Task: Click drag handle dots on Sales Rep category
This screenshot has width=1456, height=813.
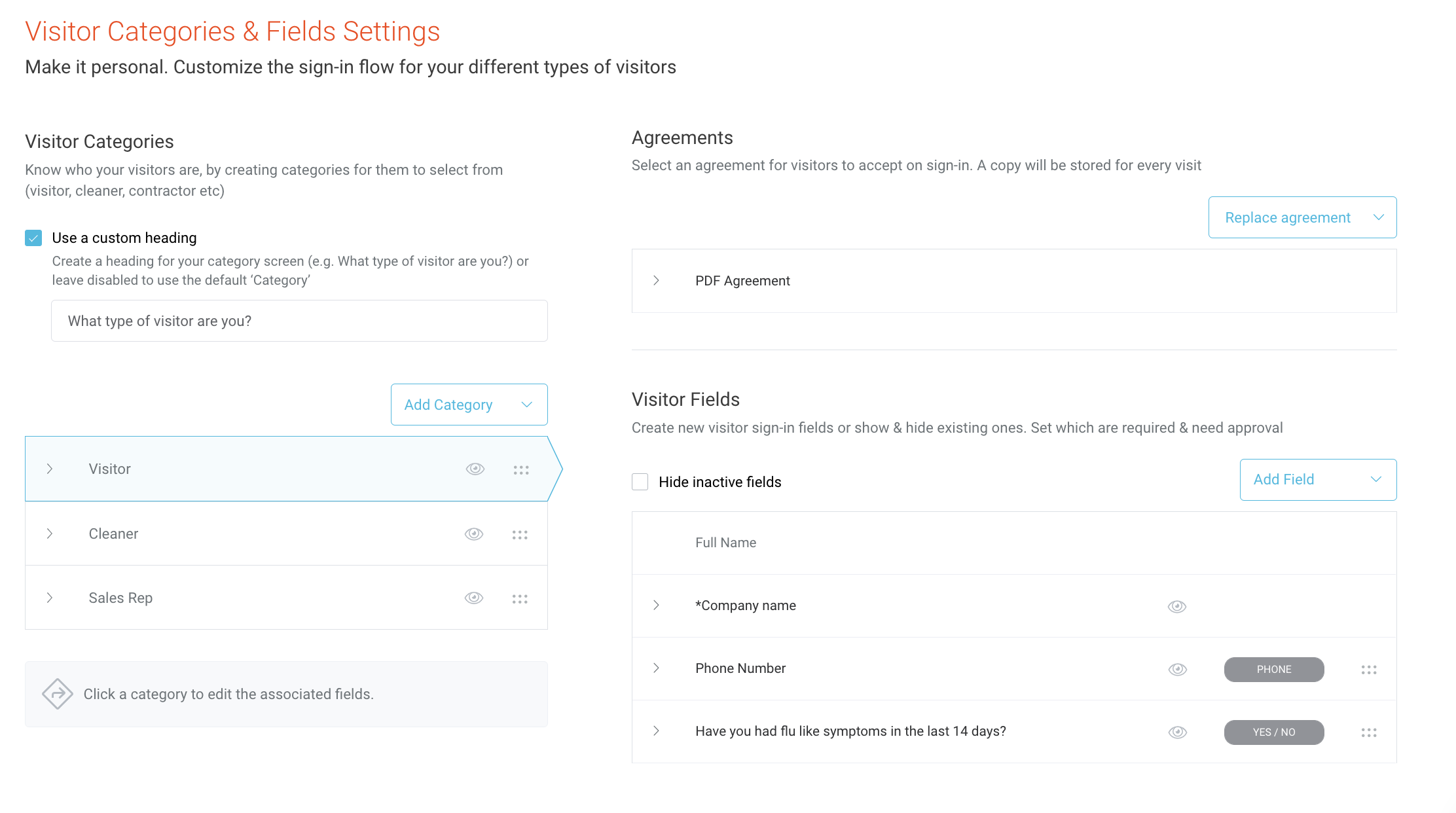Action: click(x=520, y=599)
